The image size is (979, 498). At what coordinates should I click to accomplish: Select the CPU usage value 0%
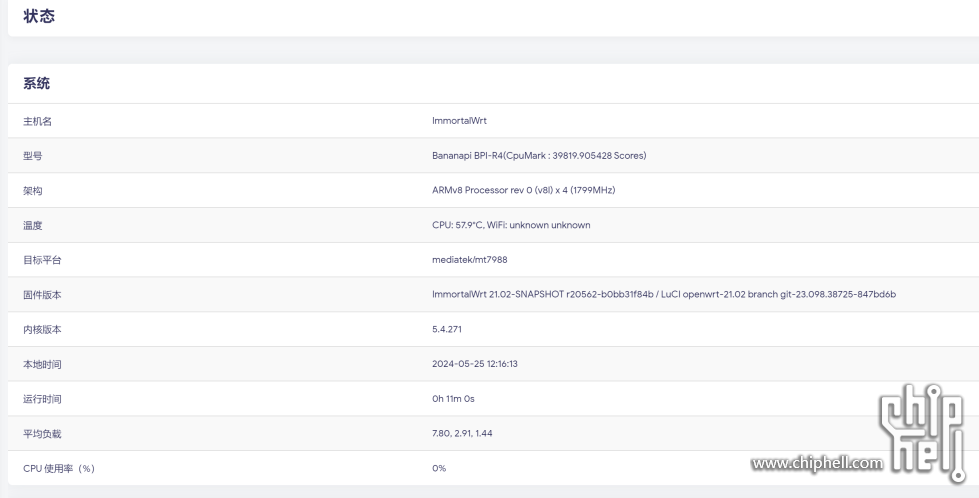point(439,469)
